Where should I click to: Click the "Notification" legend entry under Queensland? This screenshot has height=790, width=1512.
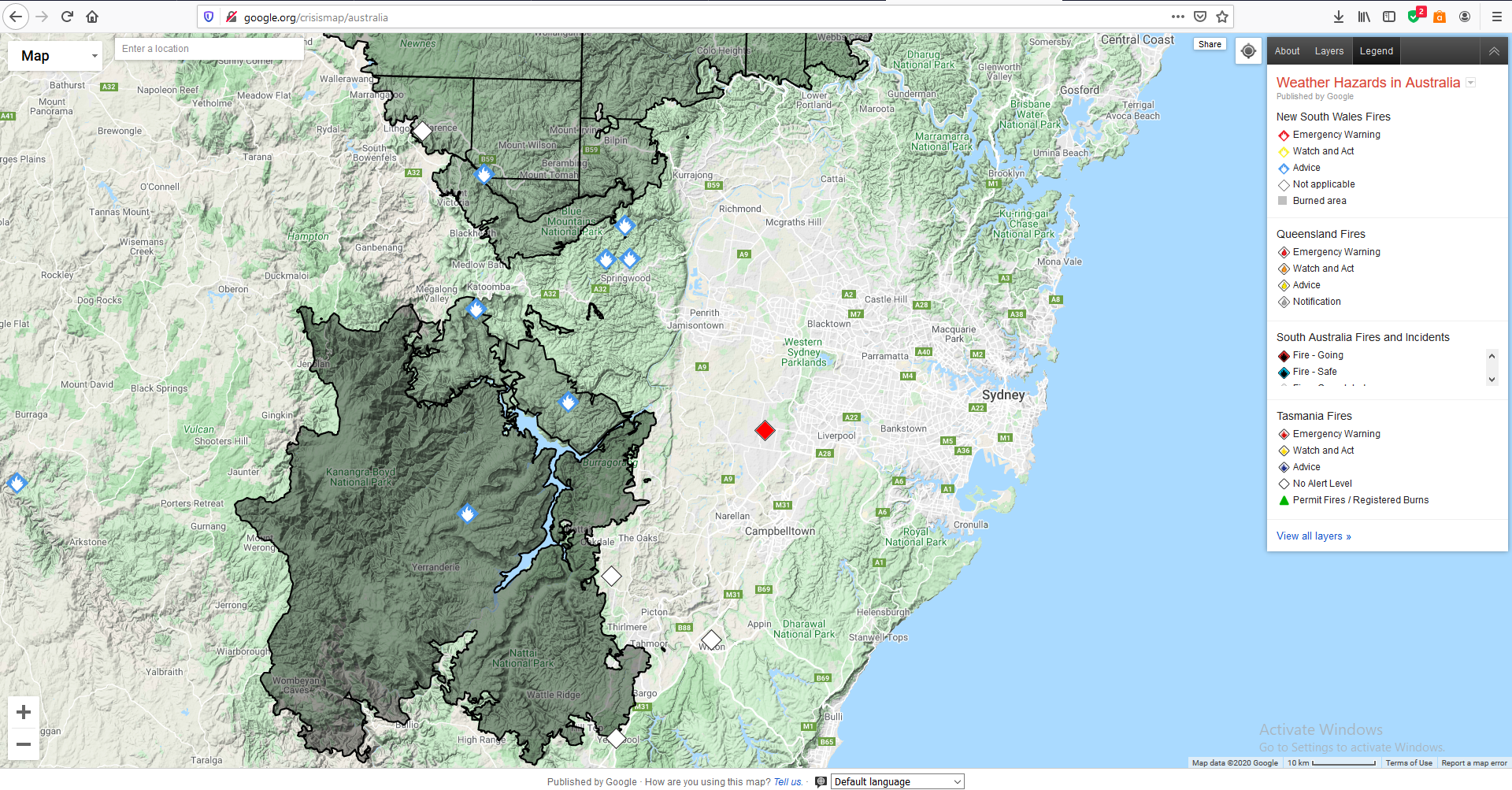[1309, 302]
